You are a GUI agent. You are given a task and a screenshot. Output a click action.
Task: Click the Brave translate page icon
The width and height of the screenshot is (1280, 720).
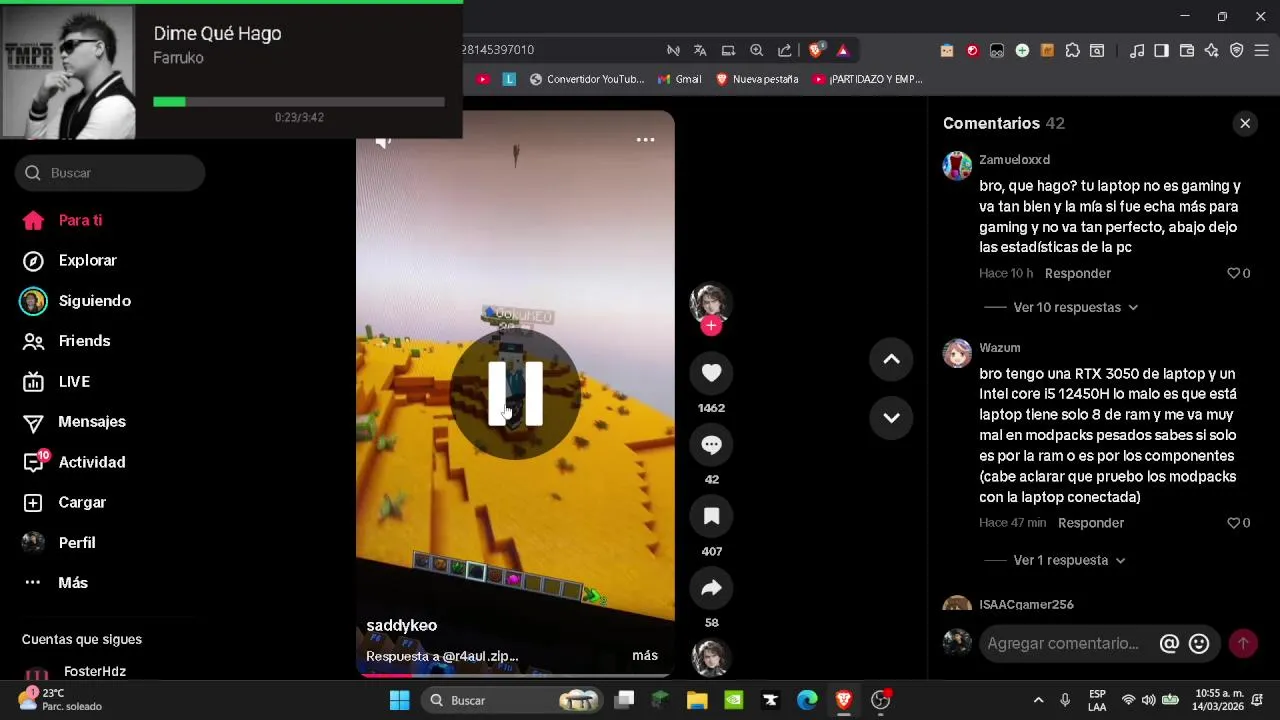click(700, 50)
